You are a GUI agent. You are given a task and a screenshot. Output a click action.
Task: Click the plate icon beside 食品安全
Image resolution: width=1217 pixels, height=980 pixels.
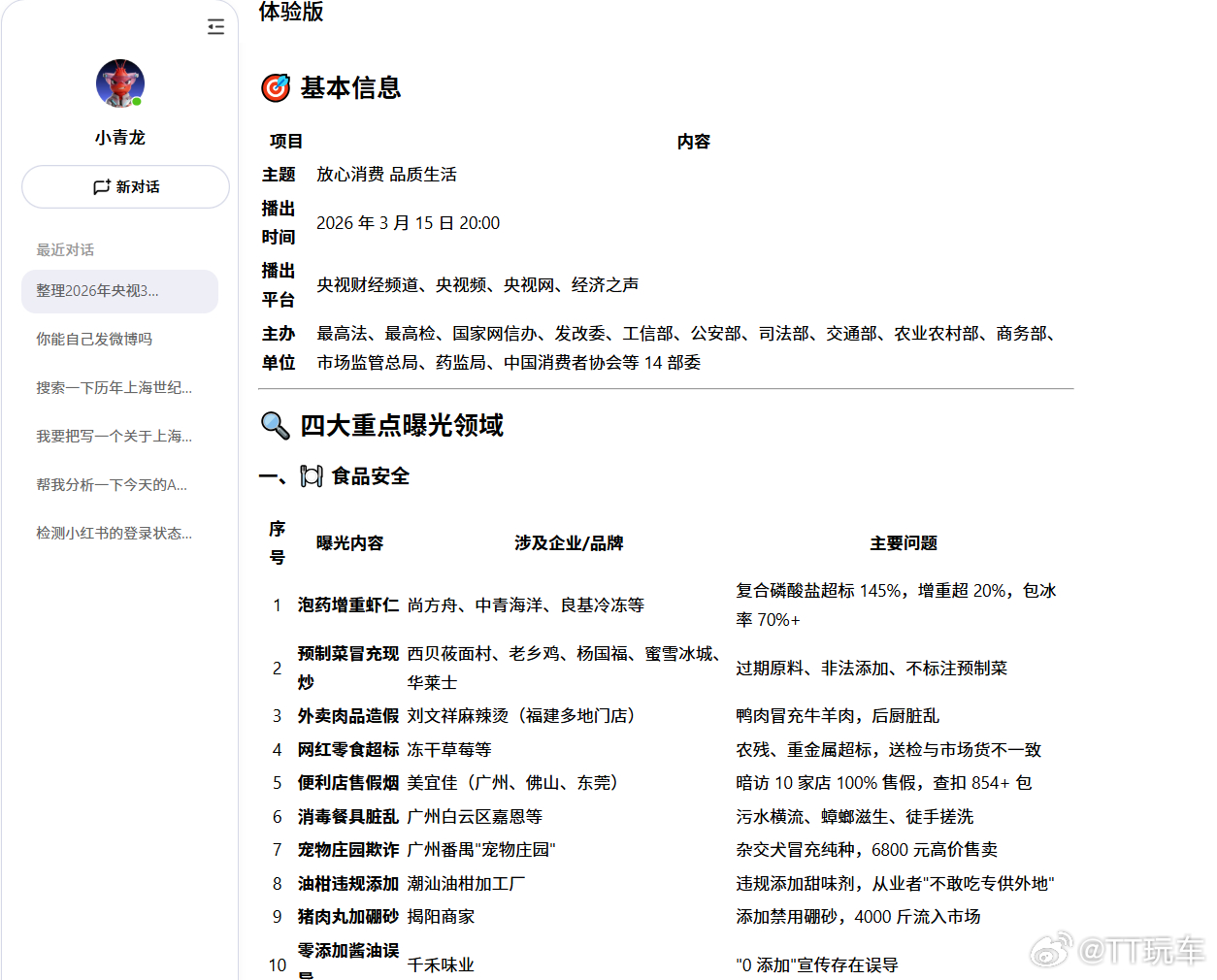point(312,476)
